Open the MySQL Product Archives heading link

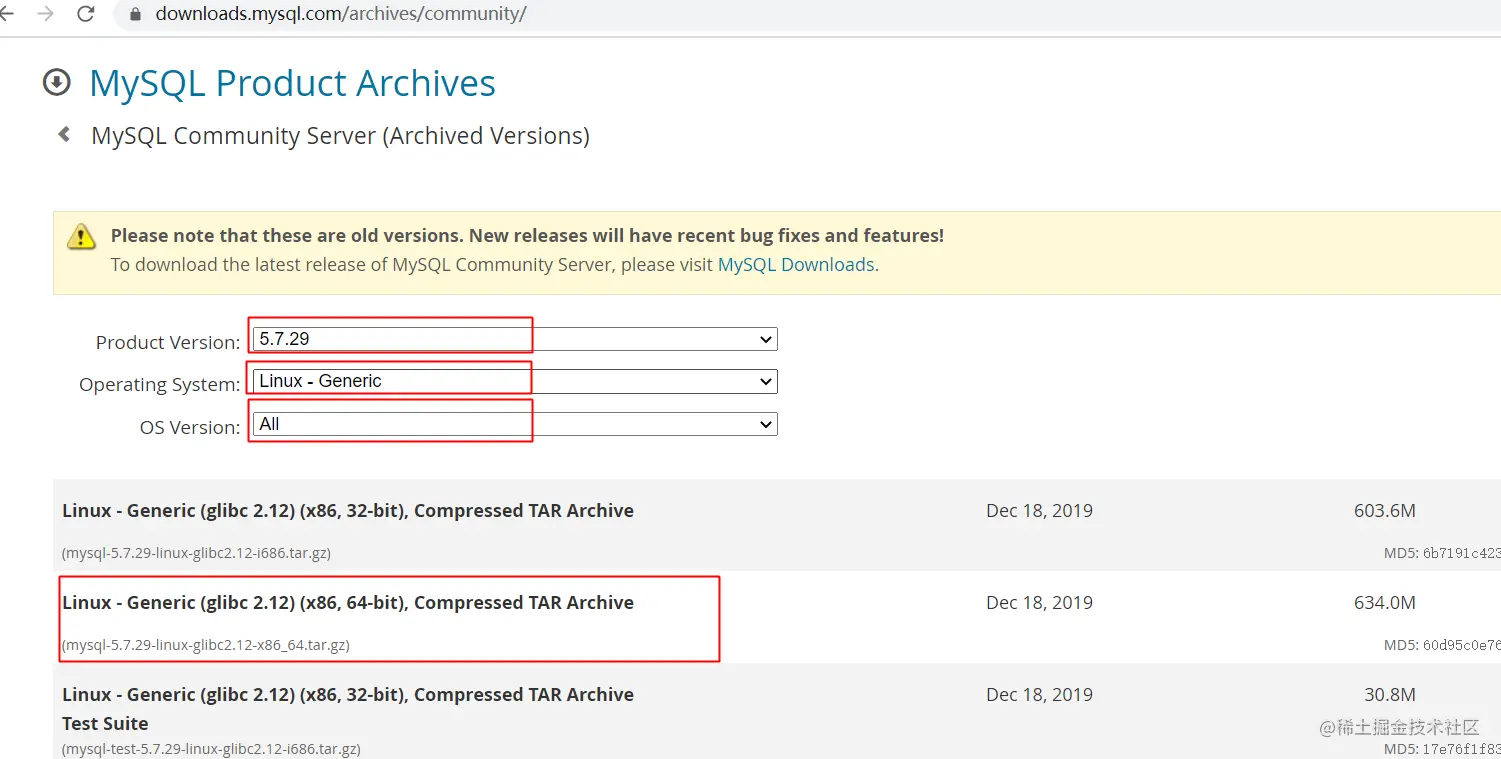(x=292, y=83)
